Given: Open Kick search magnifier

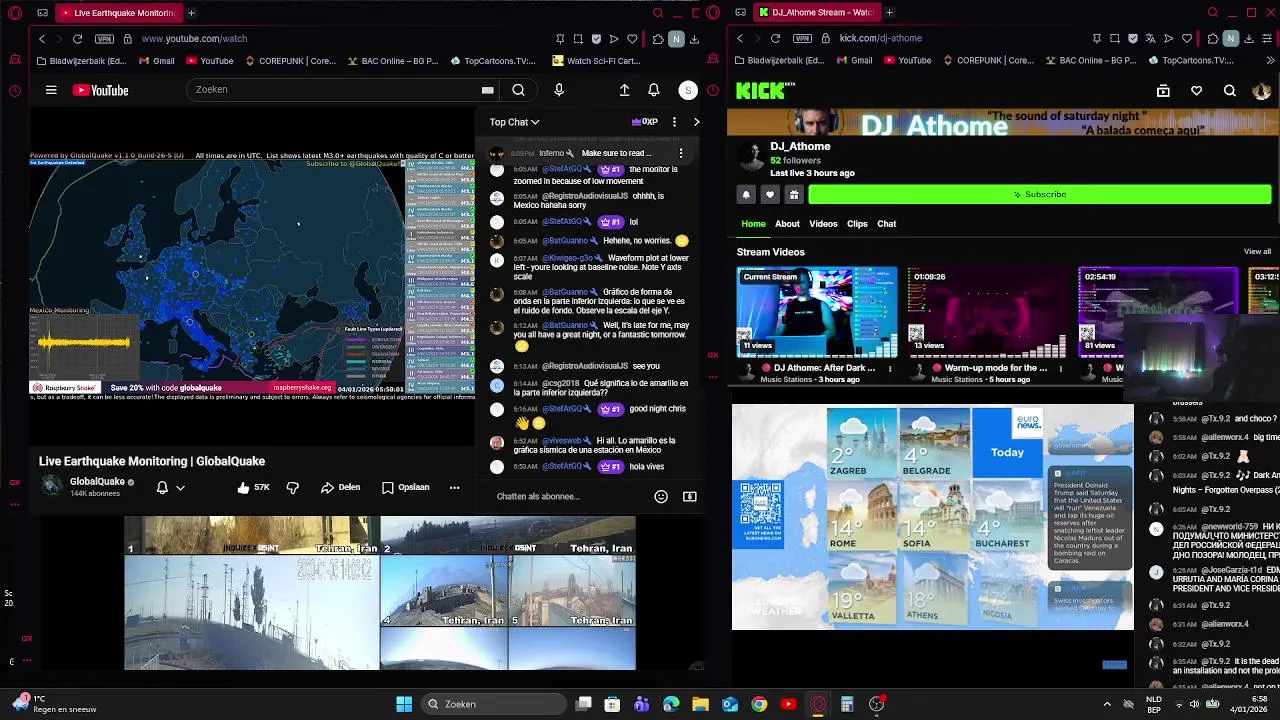Looking at the screenshot, I should pyautogui.click(x=1230, y=91).
